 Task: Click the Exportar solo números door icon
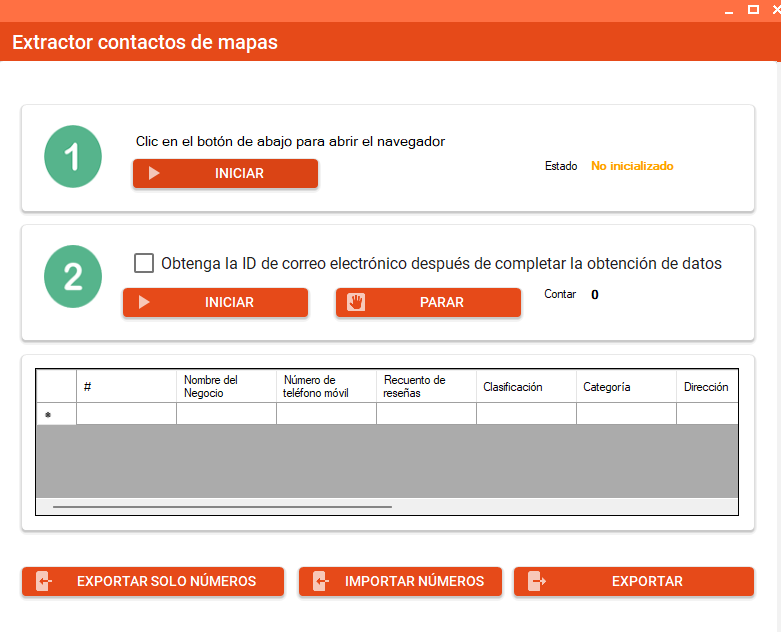[x=43, y=582]
